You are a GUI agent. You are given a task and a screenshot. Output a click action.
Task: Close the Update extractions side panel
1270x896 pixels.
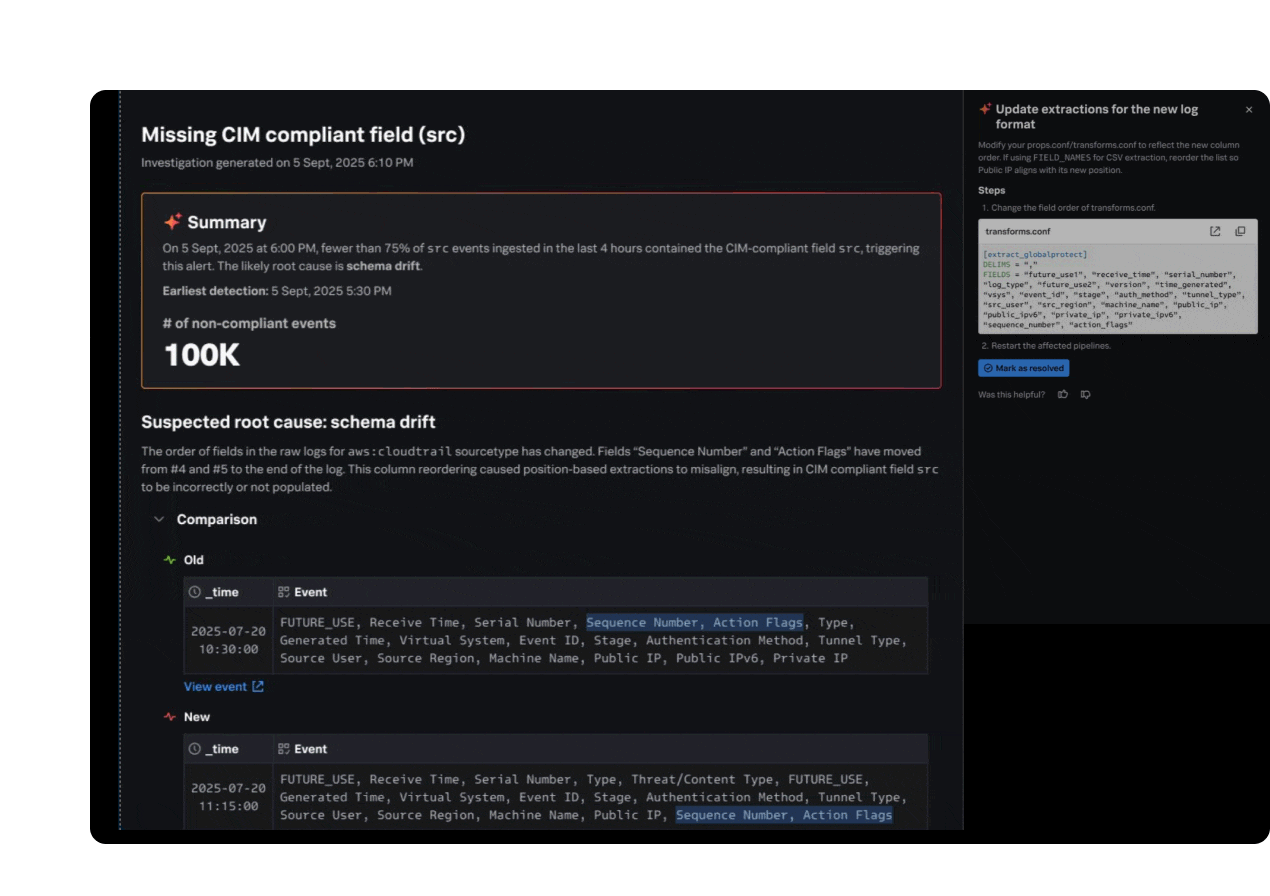[1248, 110]
